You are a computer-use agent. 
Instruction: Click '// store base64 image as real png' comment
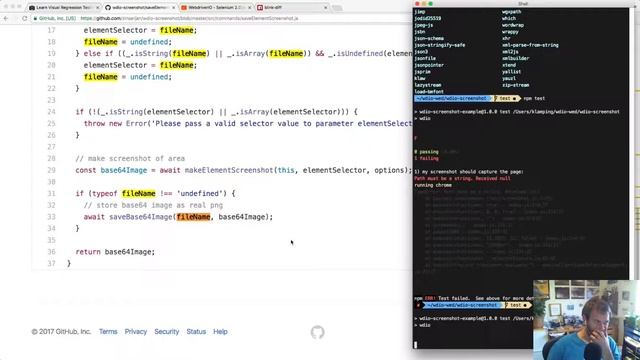click(x=153, y=205)
